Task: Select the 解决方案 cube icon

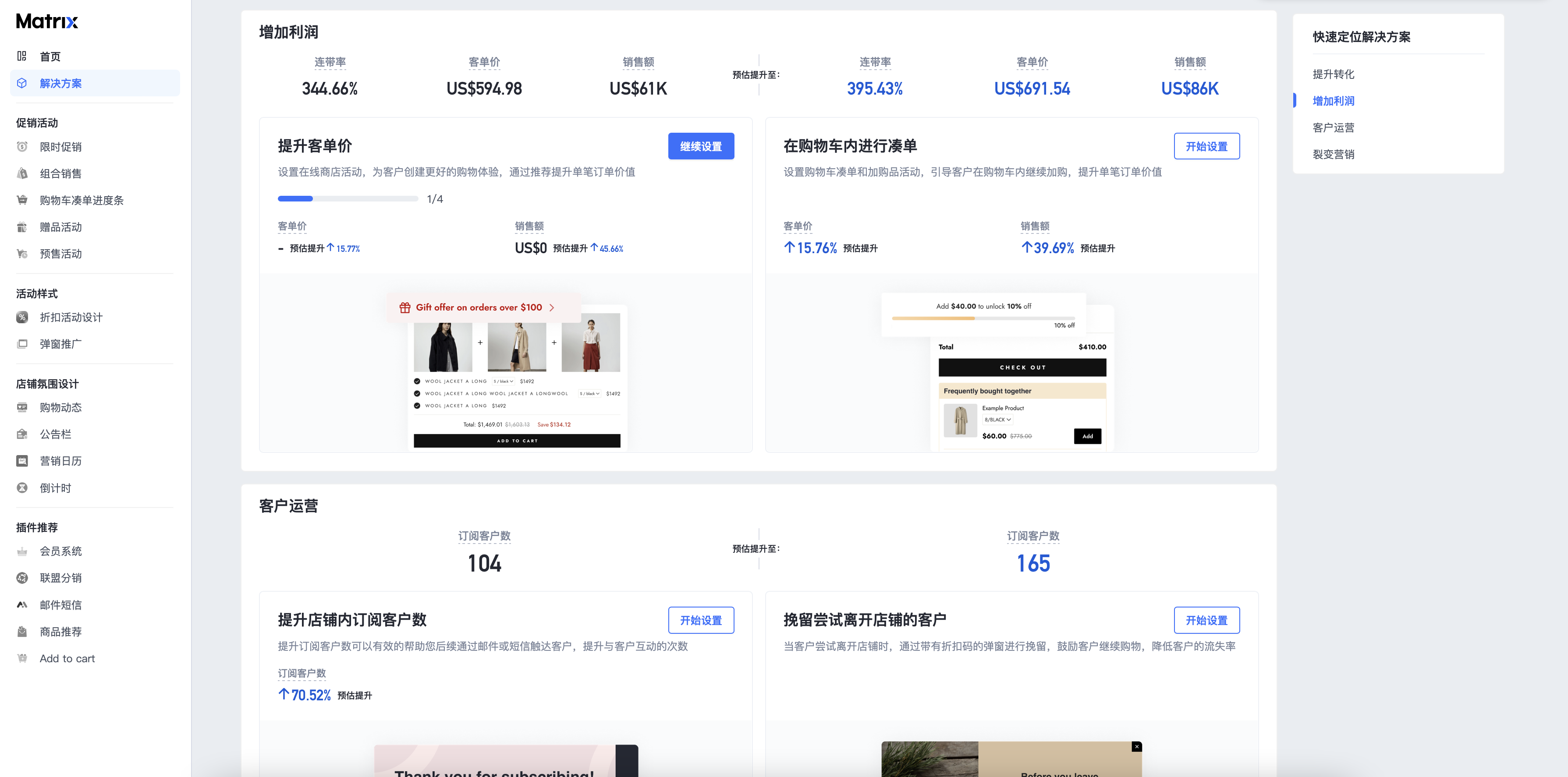Action: [x=22, y=83]
